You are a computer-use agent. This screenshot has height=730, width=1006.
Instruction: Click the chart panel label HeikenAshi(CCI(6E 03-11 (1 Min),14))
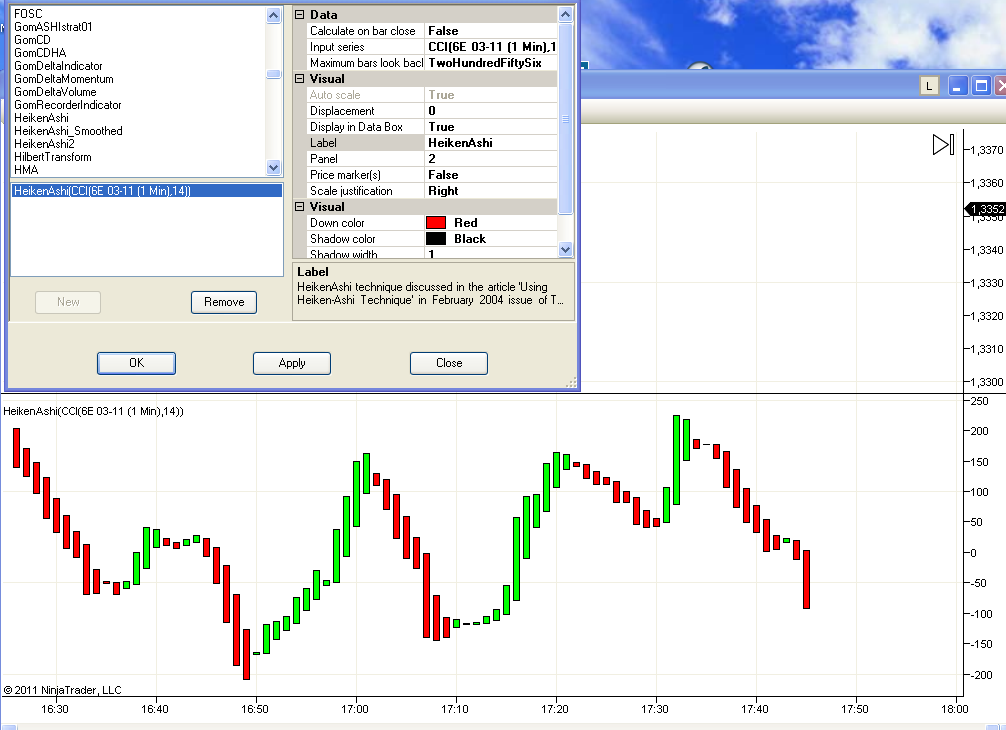coord(94,411)
